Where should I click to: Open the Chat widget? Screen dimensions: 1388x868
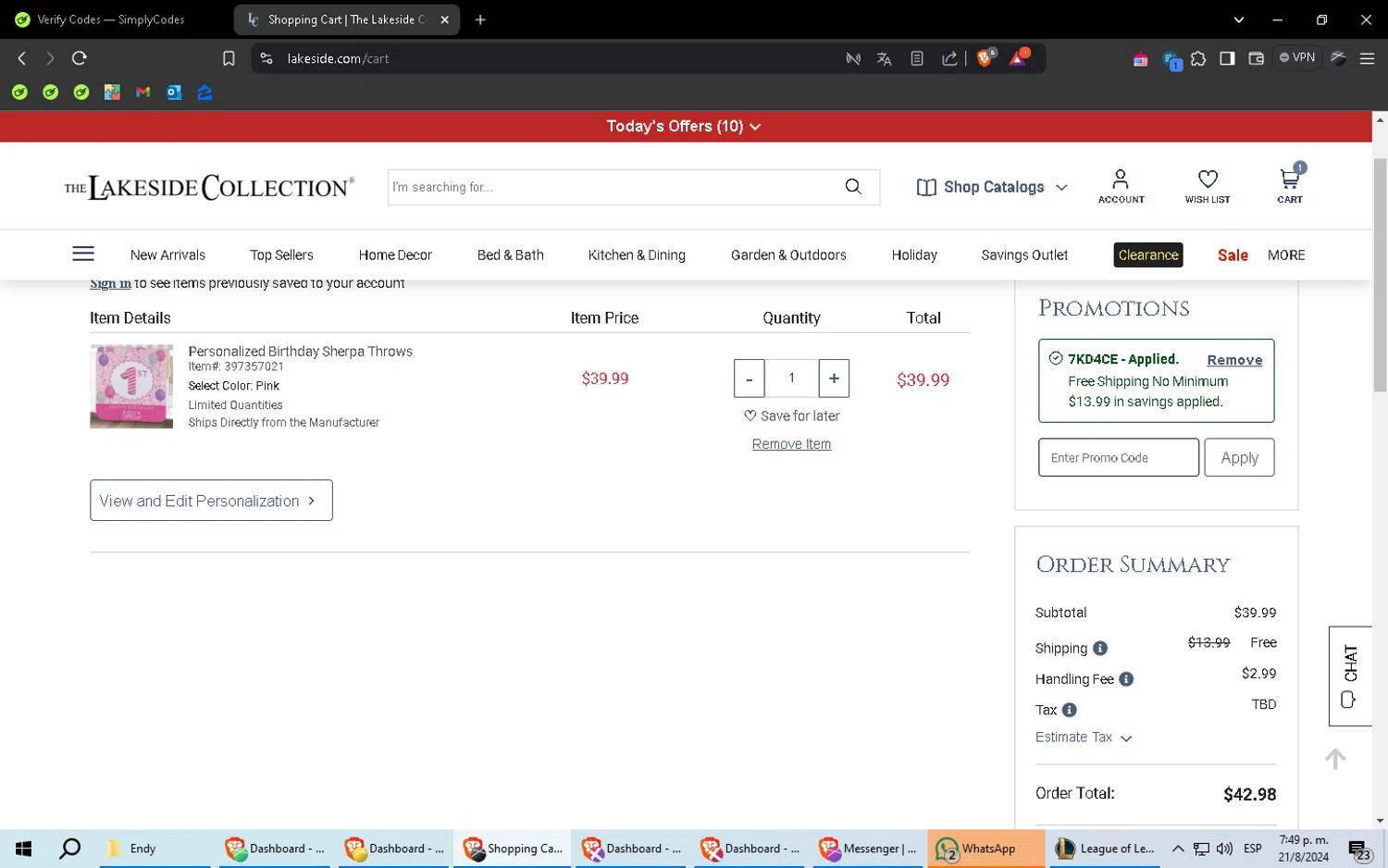pyautogui.click(x=1350, y=676)
